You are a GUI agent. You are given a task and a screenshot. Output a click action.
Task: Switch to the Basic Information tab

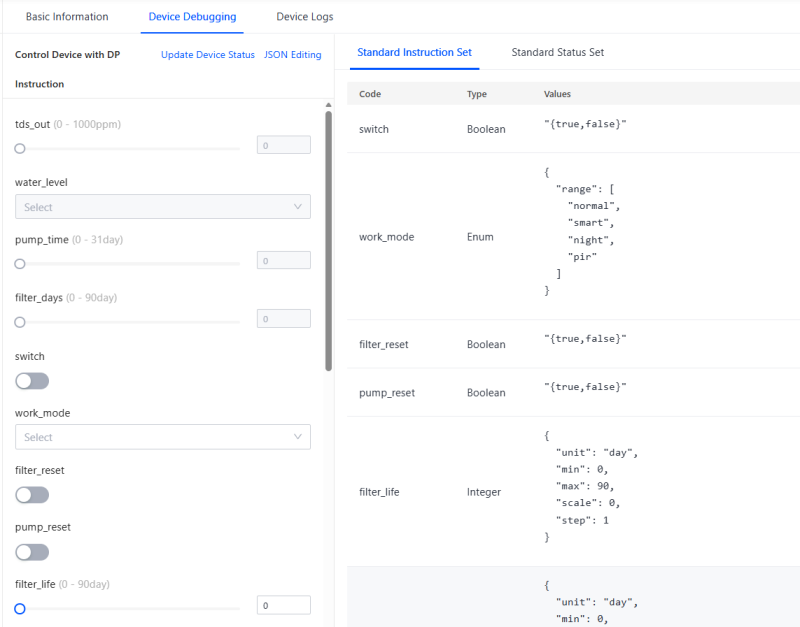(x=66, y=17)
